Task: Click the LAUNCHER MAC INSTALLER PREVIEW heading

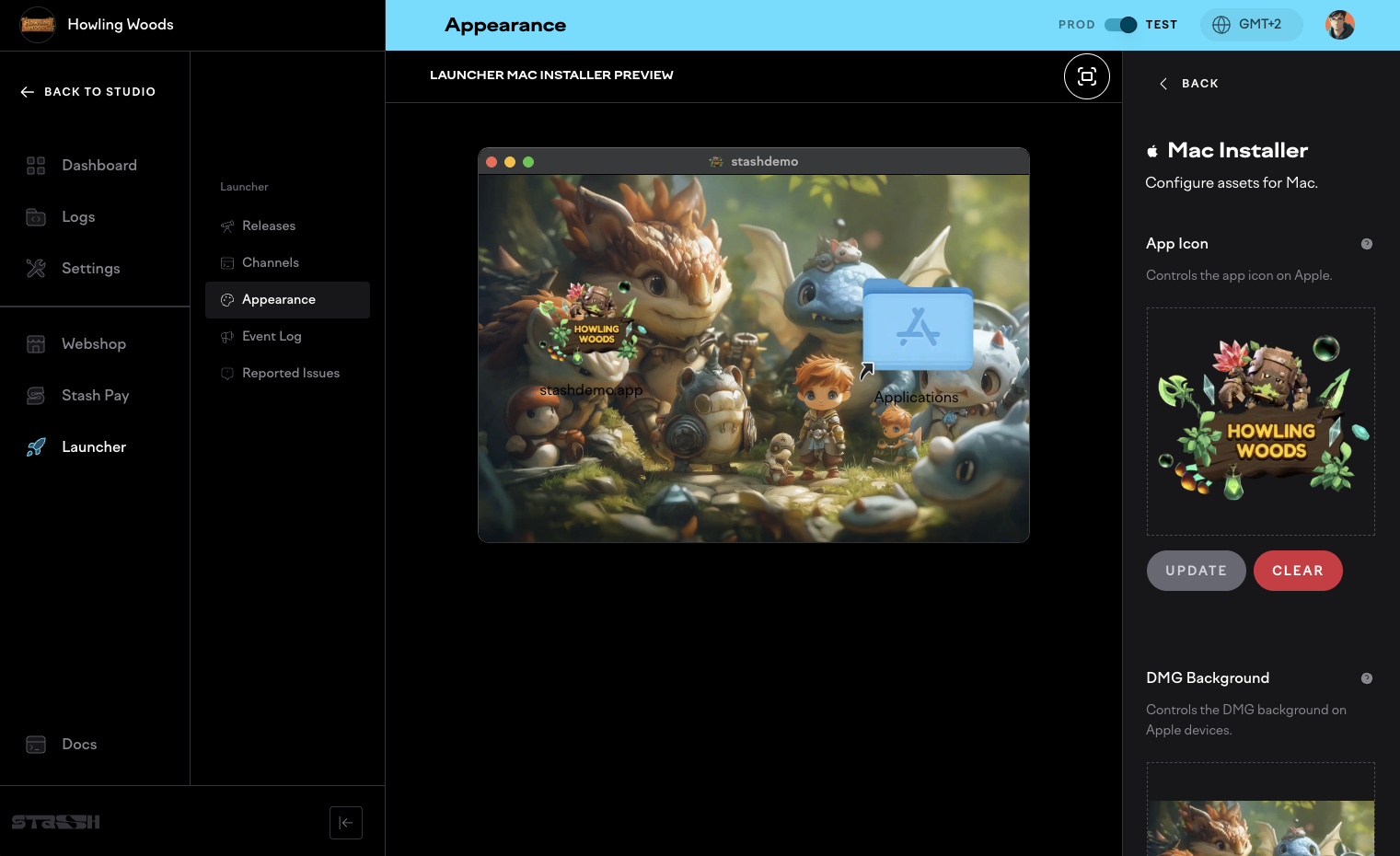Action: 551,75
